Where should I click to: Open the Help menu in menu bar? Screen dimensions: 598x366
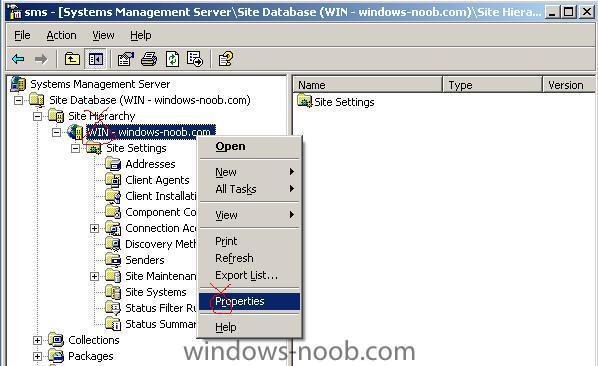pyautogui.click(x=141, y=35)
